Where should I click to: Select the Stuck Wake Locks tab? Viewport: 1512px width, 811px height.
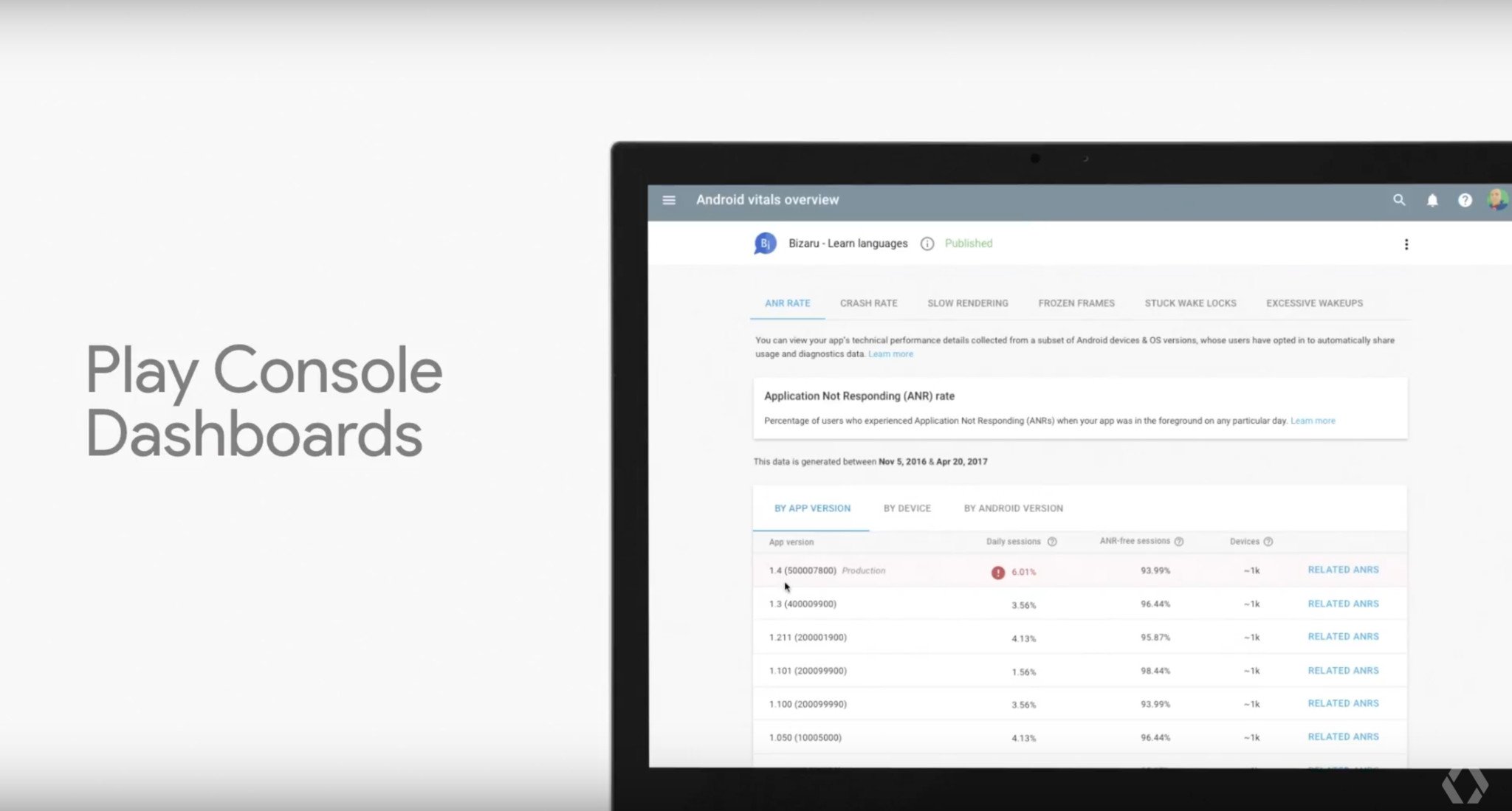click(1190, 303)
